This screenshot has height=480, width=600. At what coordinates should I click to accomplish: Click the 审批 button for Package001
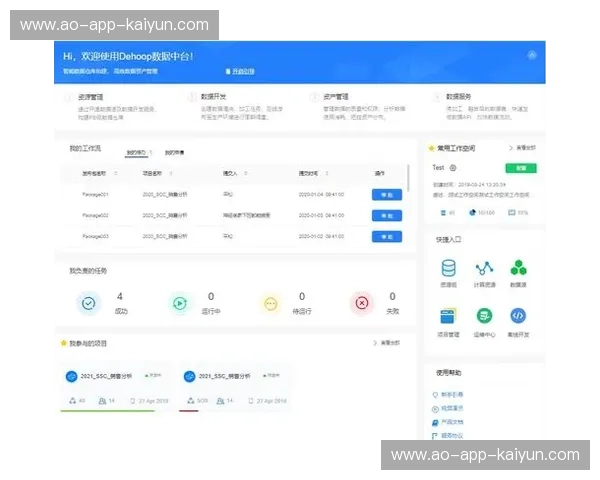point(386,194)
